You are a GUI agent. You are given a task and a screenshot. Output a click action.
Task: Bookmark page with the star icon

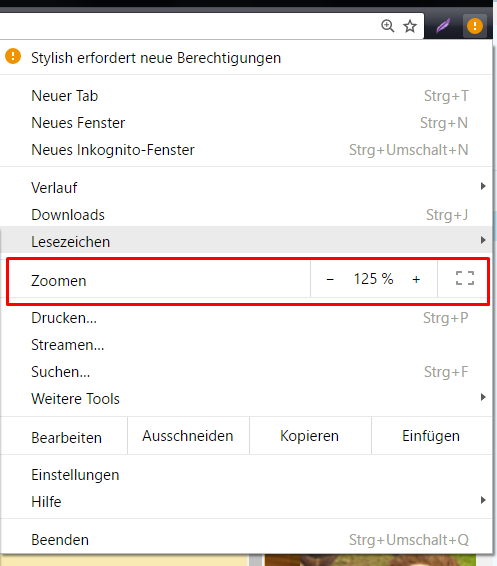(410, 26)
